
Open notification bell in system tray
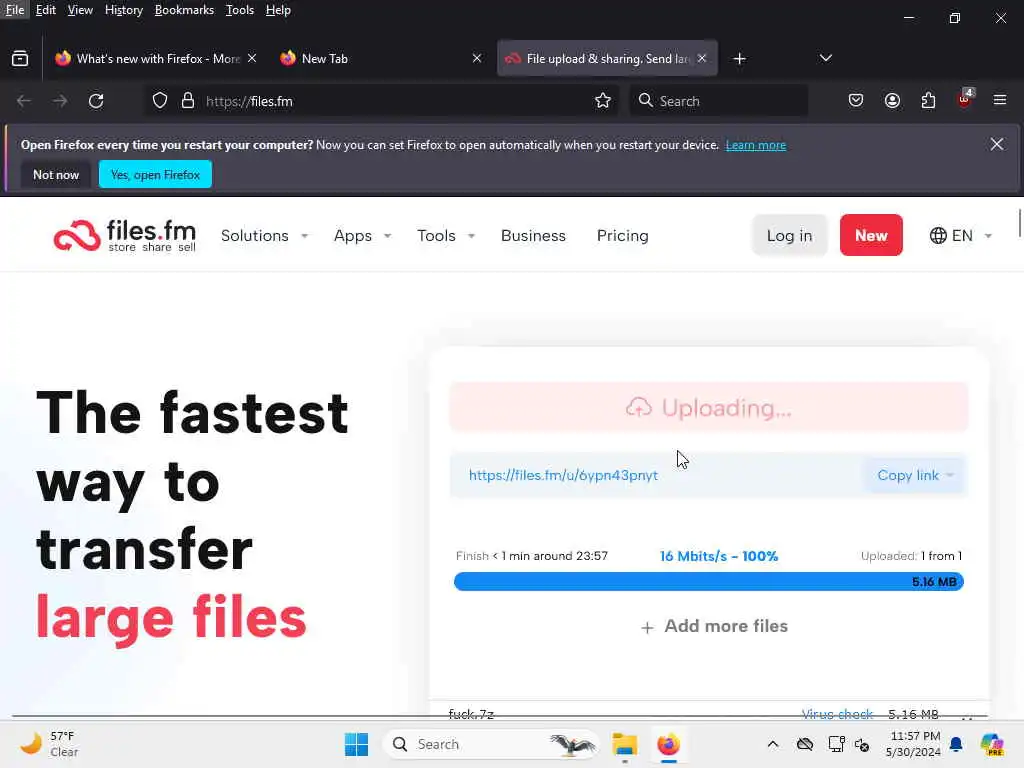(956, 744)
